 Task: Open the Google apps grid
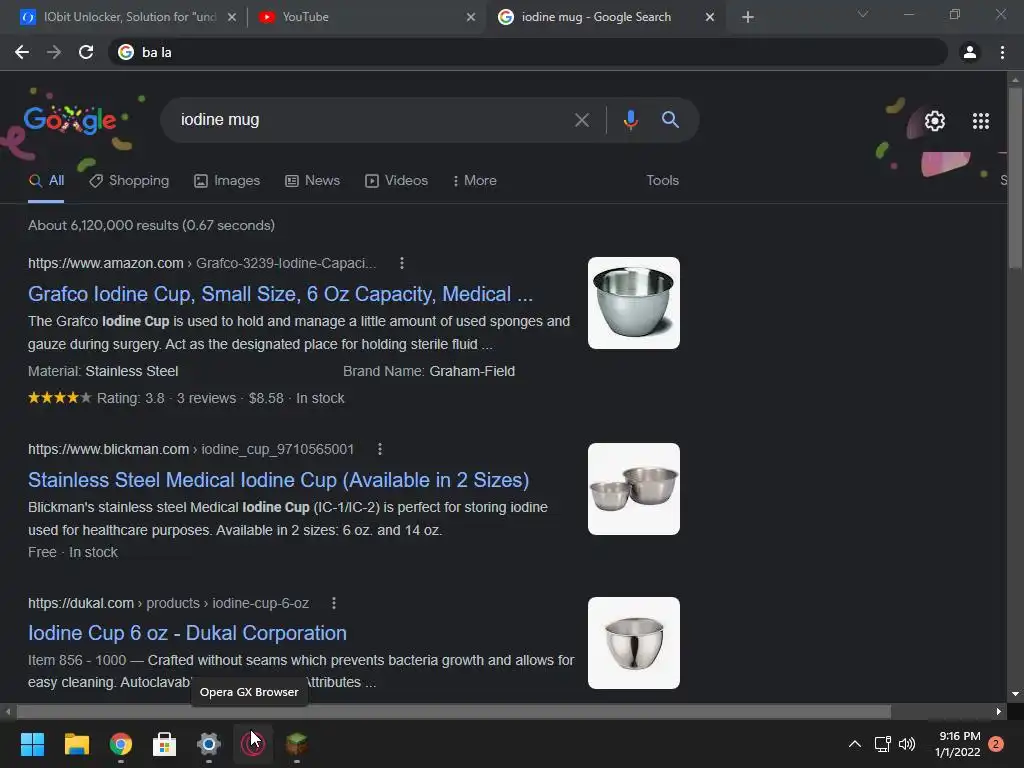coord(980,121)
